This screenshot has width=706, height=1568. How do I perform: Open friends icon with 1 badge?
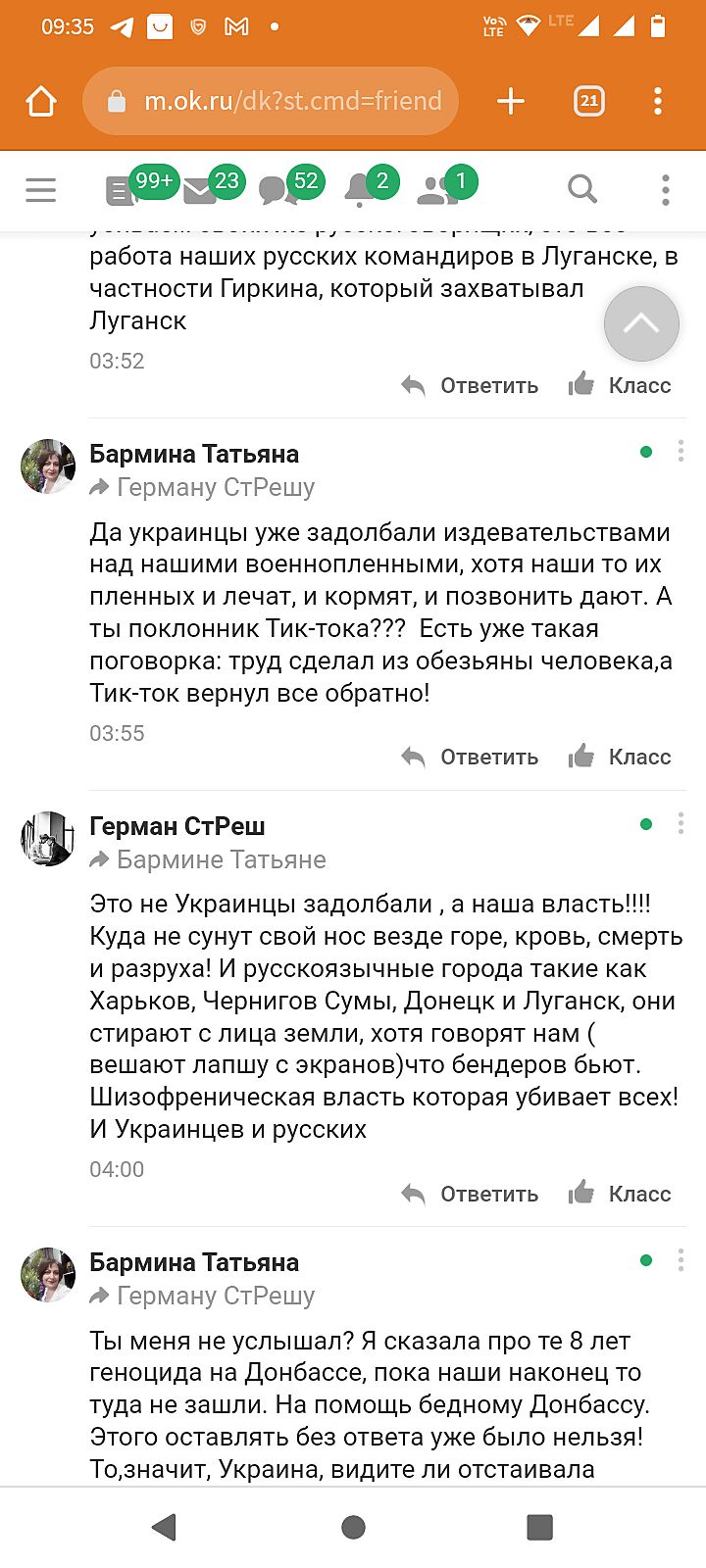pyautogui.click(x=437, y=190)
